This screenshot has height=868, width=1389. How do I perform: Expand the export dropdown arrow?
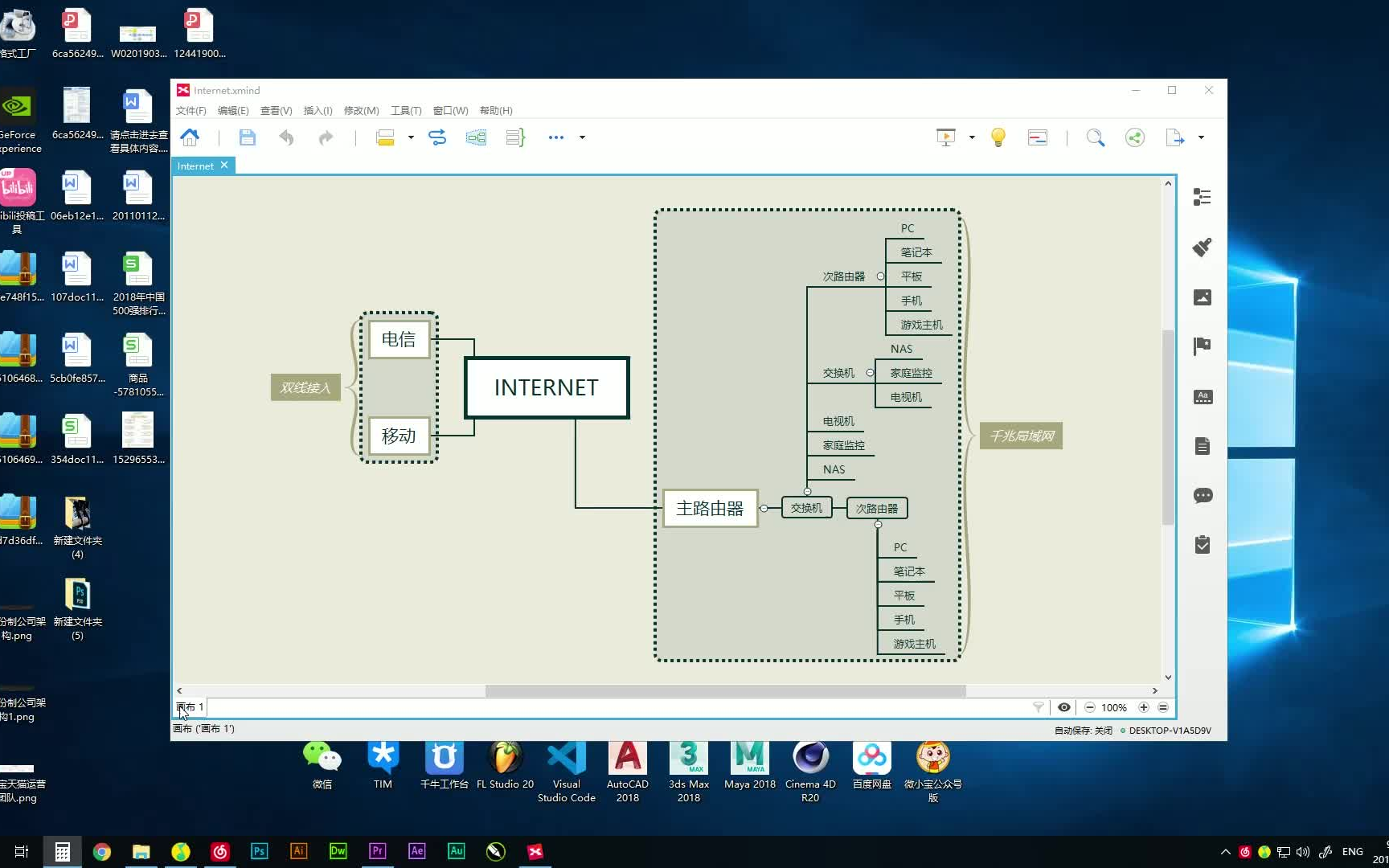click(x=1201, y=137)
